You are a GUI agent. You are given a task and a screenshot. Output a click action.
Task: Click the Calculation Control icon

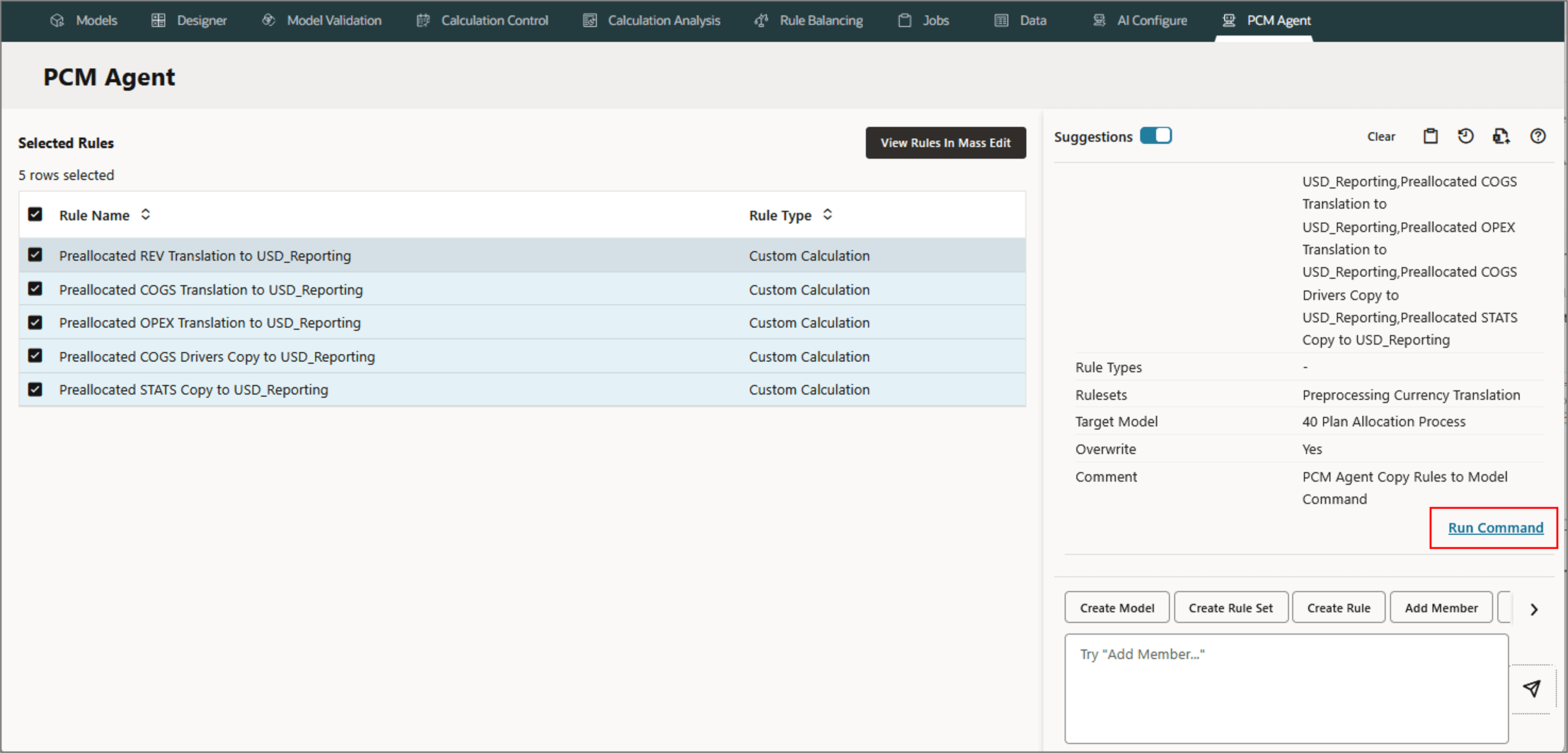tap(423, 21)
